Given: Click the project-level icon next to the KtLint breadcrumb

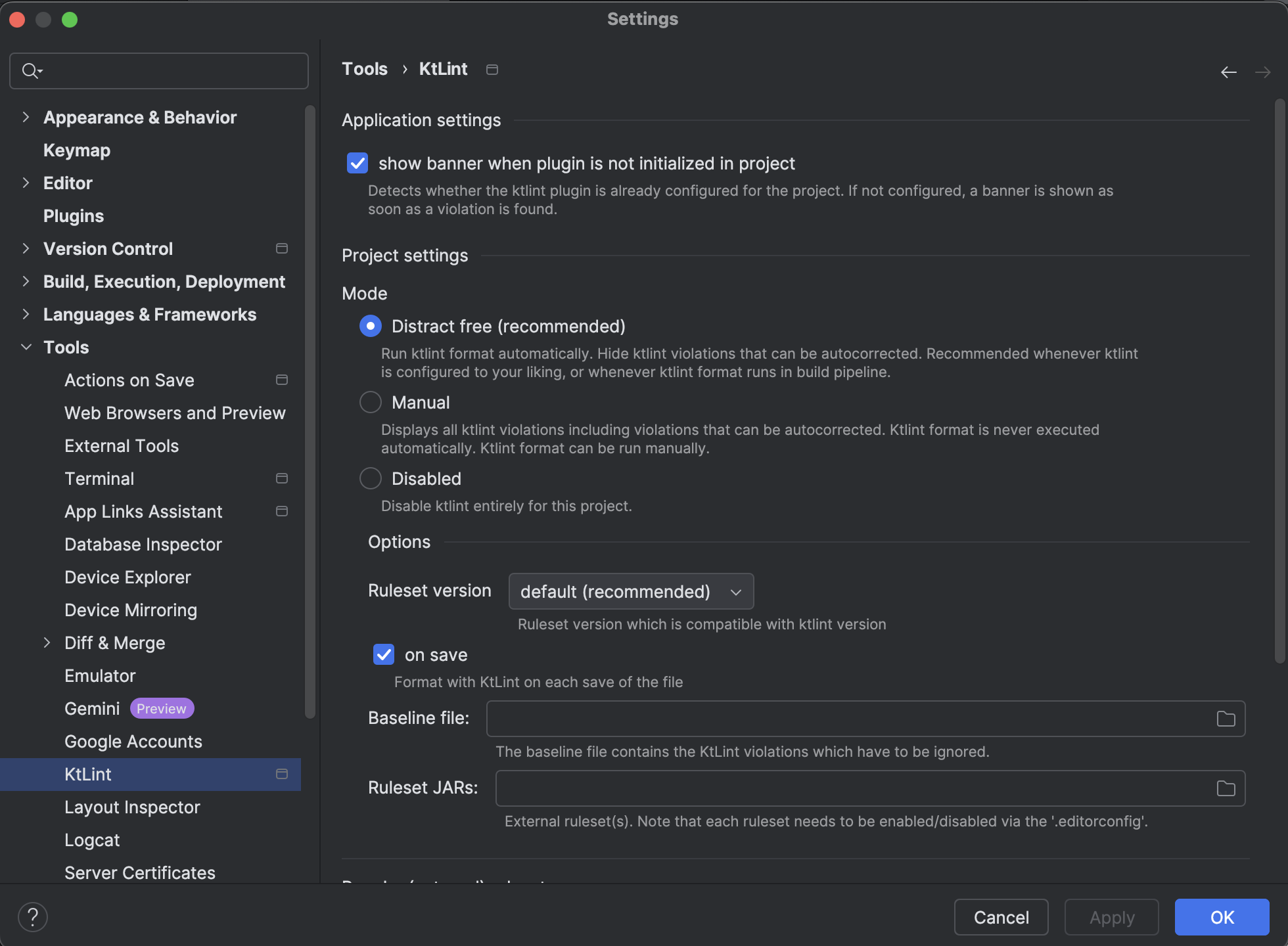Looking at the screenshot, I should (492, 70).
